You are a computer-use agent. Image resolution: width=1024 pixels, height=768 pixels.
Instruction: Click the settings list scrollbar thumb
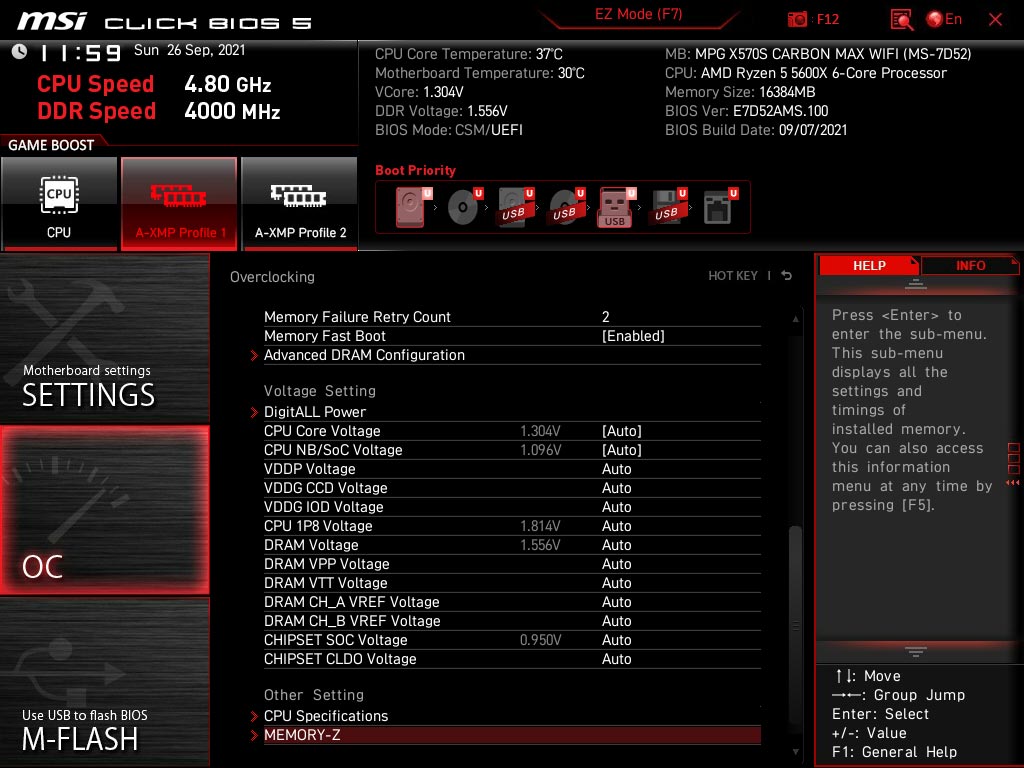[x=795, y=624]
